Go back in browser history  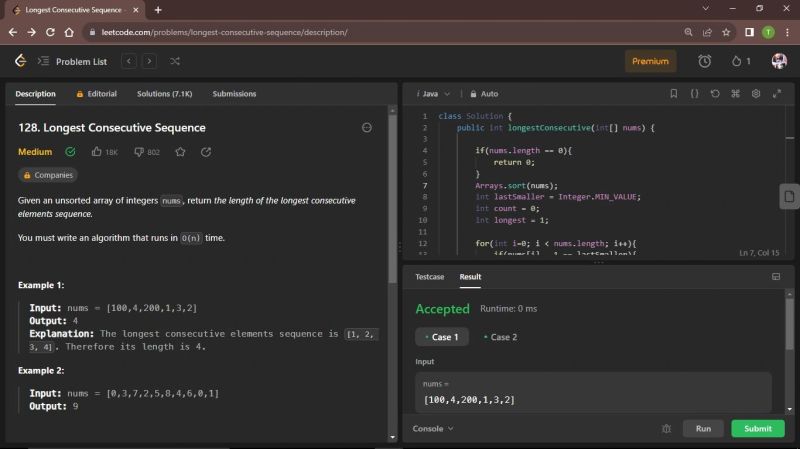point(13,32)
